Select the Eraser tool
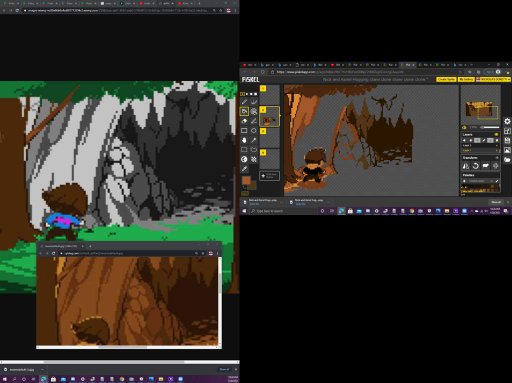 [x=244, y=121]
